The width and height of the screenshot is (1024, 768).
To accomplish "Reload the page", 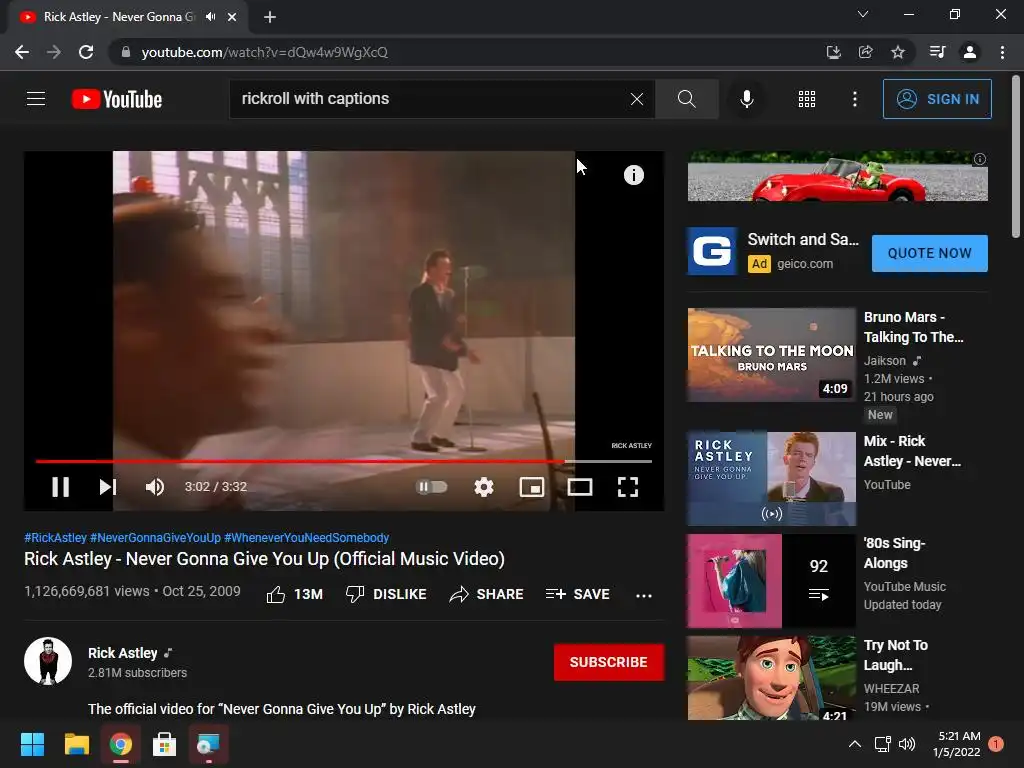I will (x=86, y=52).
